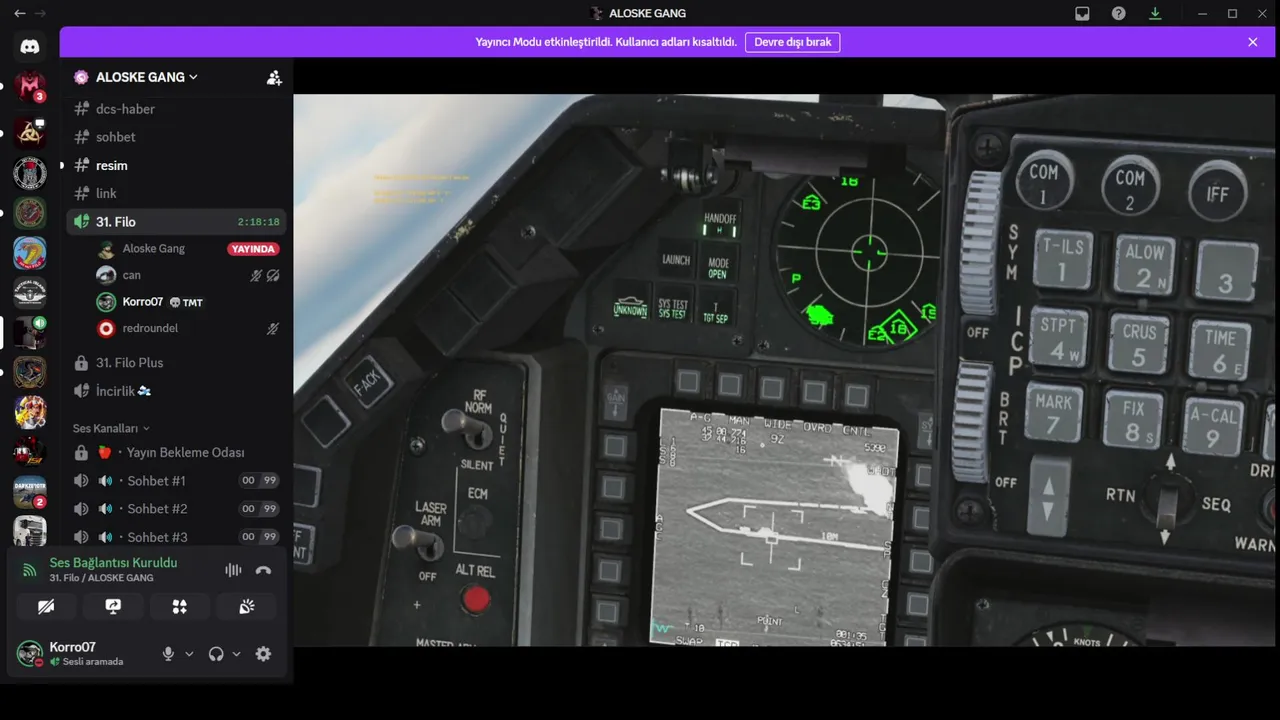Collapse the Ses Kanalları category

point(111,428)
